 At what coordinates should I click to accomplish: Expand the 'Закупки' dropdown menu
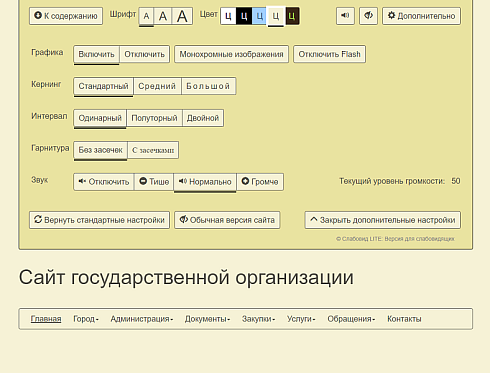(x=258, y=319)
